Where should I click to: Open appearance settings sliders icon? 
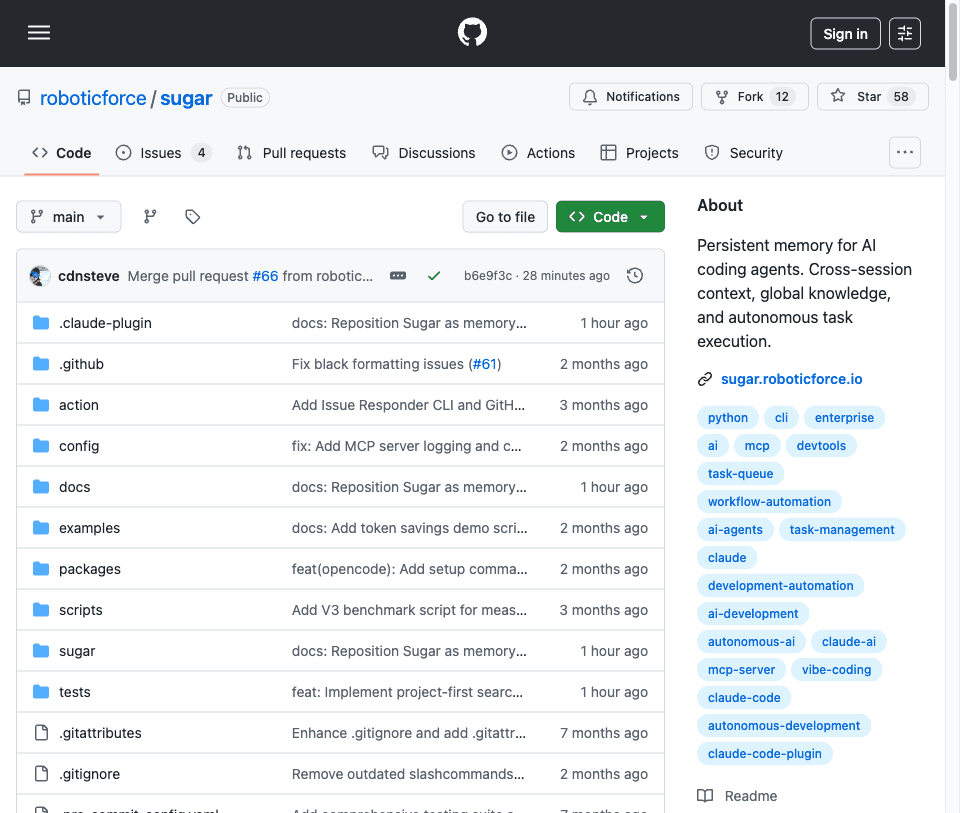coord(905,34)
